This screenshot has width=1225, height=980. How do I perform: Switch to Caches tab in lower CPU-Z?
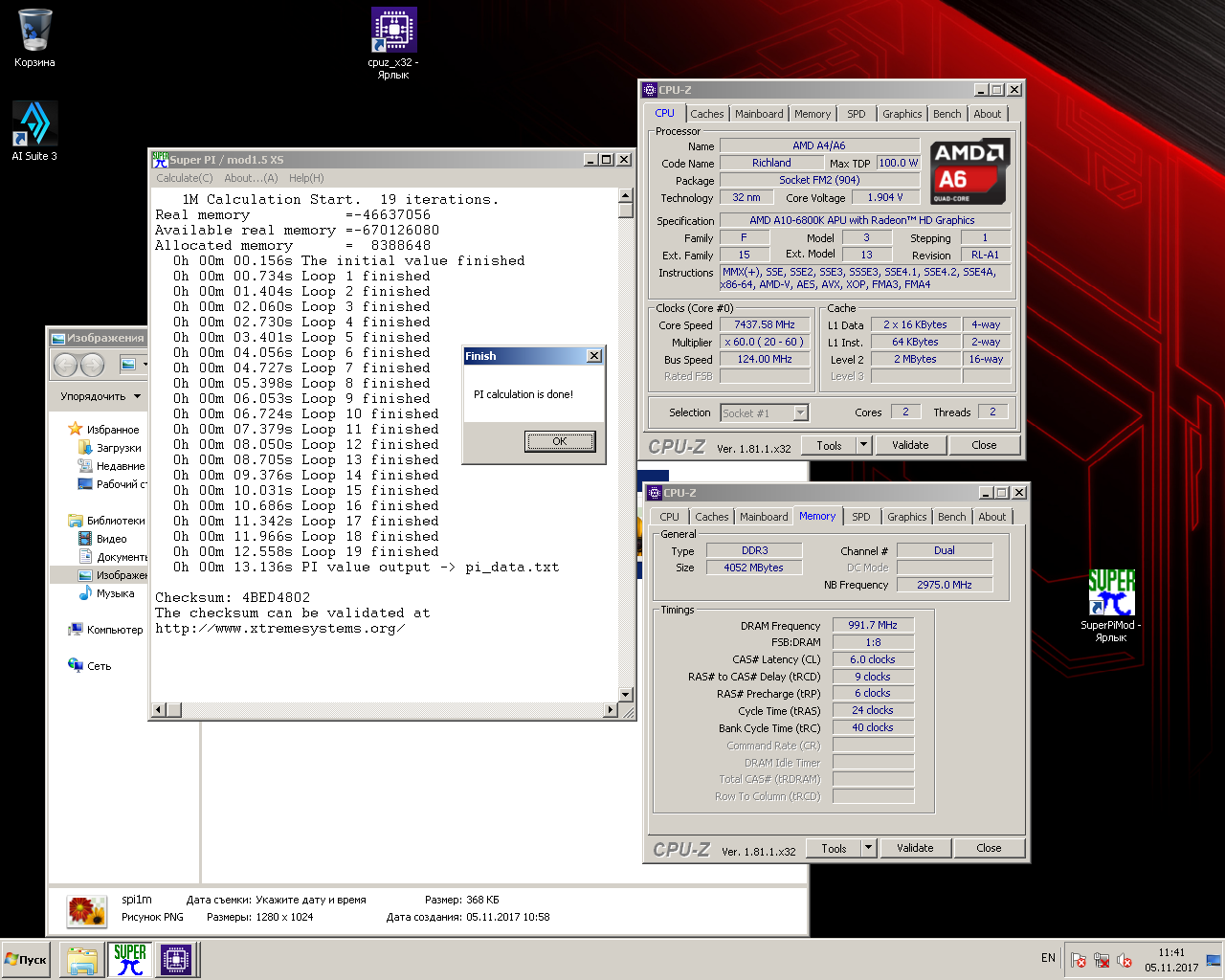[x=712, y=517]
